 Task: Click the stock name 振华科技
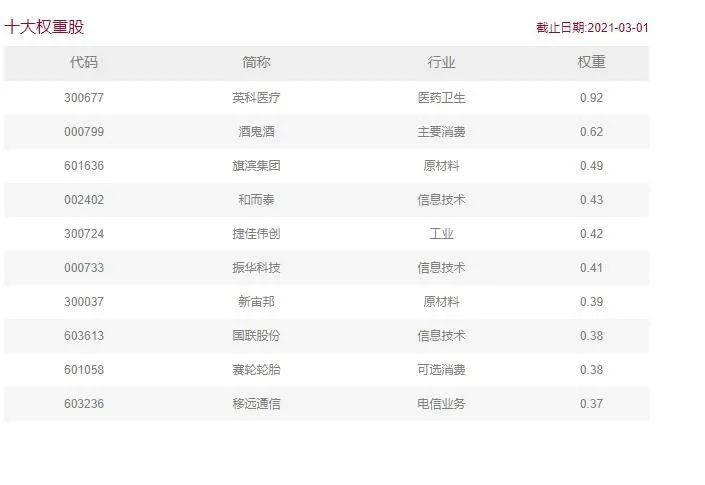[256, 268]
